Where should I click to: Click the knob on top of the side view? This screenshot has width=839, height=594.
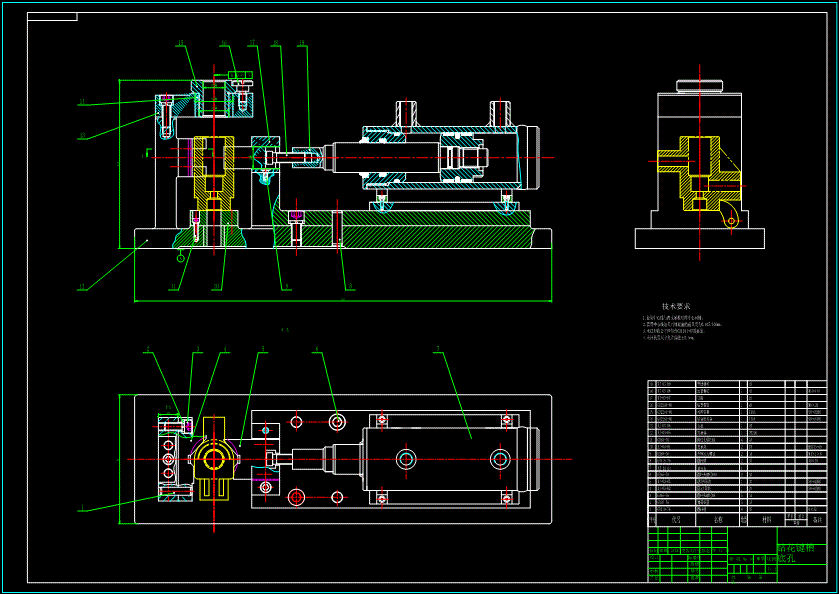tap(699, 86)
